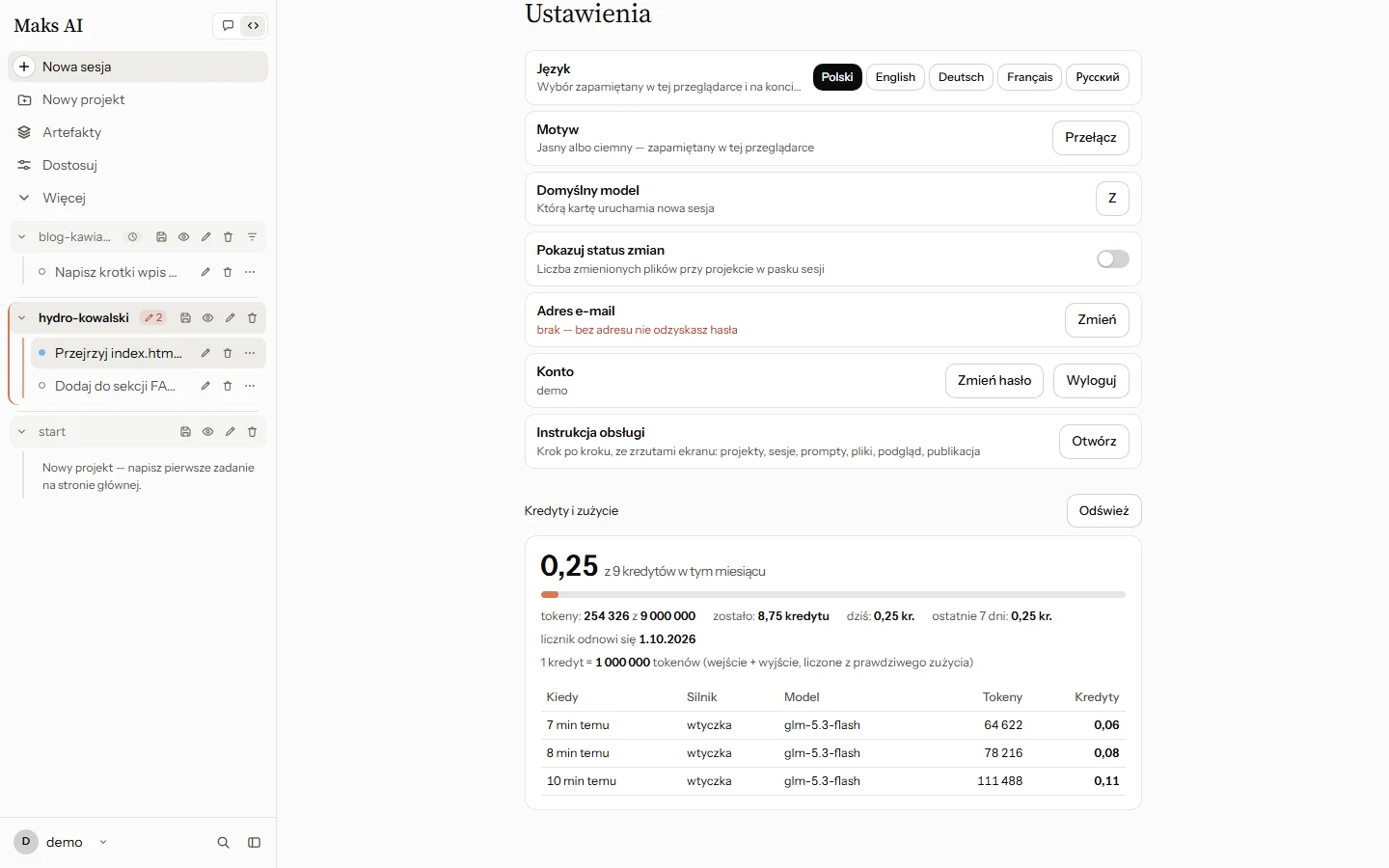This screenshot has height=868, width=1389.
Task: Toggle preview eye for blog-kawia project
Action: [183, 237]
